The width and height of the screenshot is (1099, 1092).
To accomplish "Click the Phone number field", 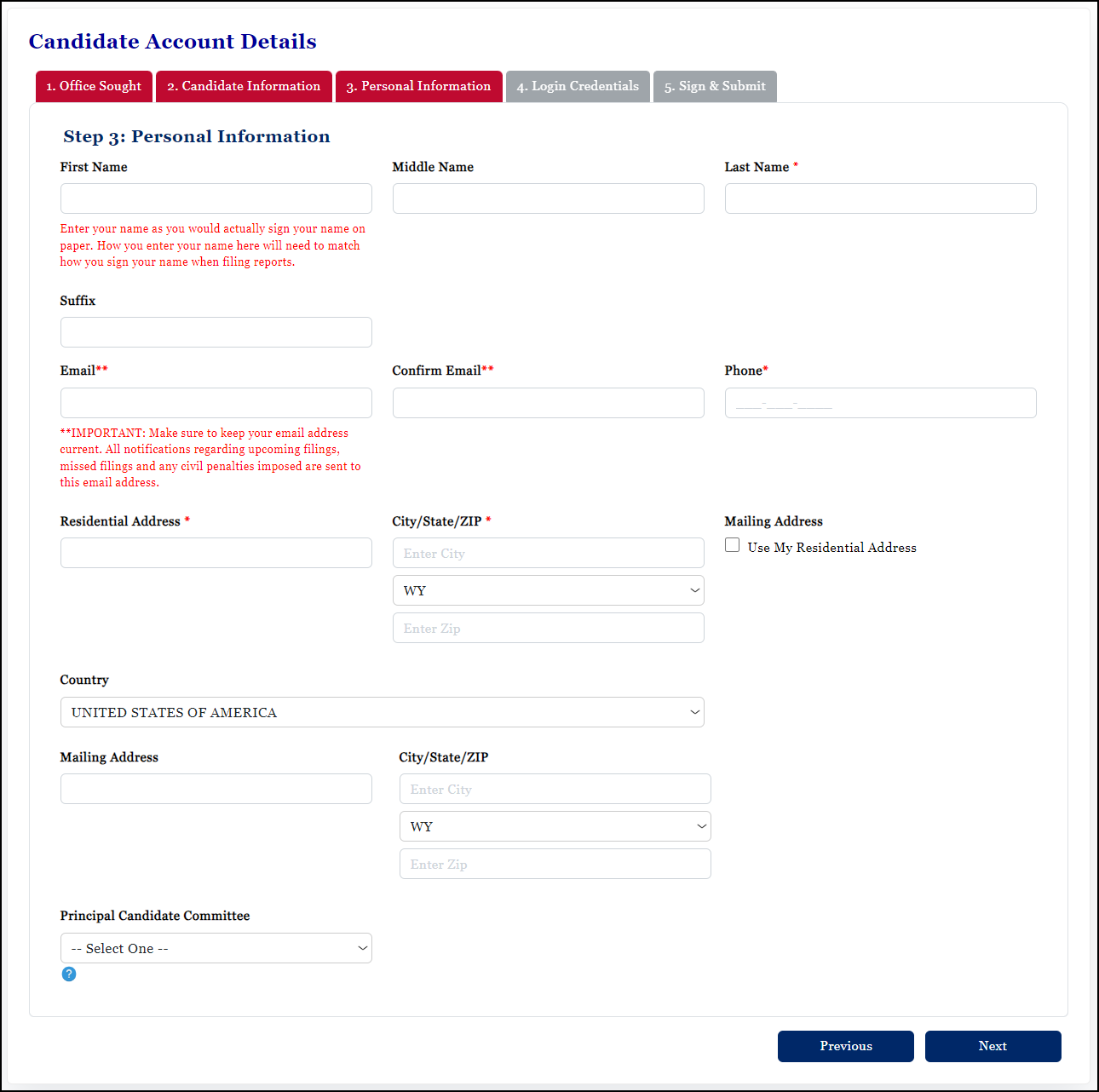I will pyautogui.click(x=880, y=402).
